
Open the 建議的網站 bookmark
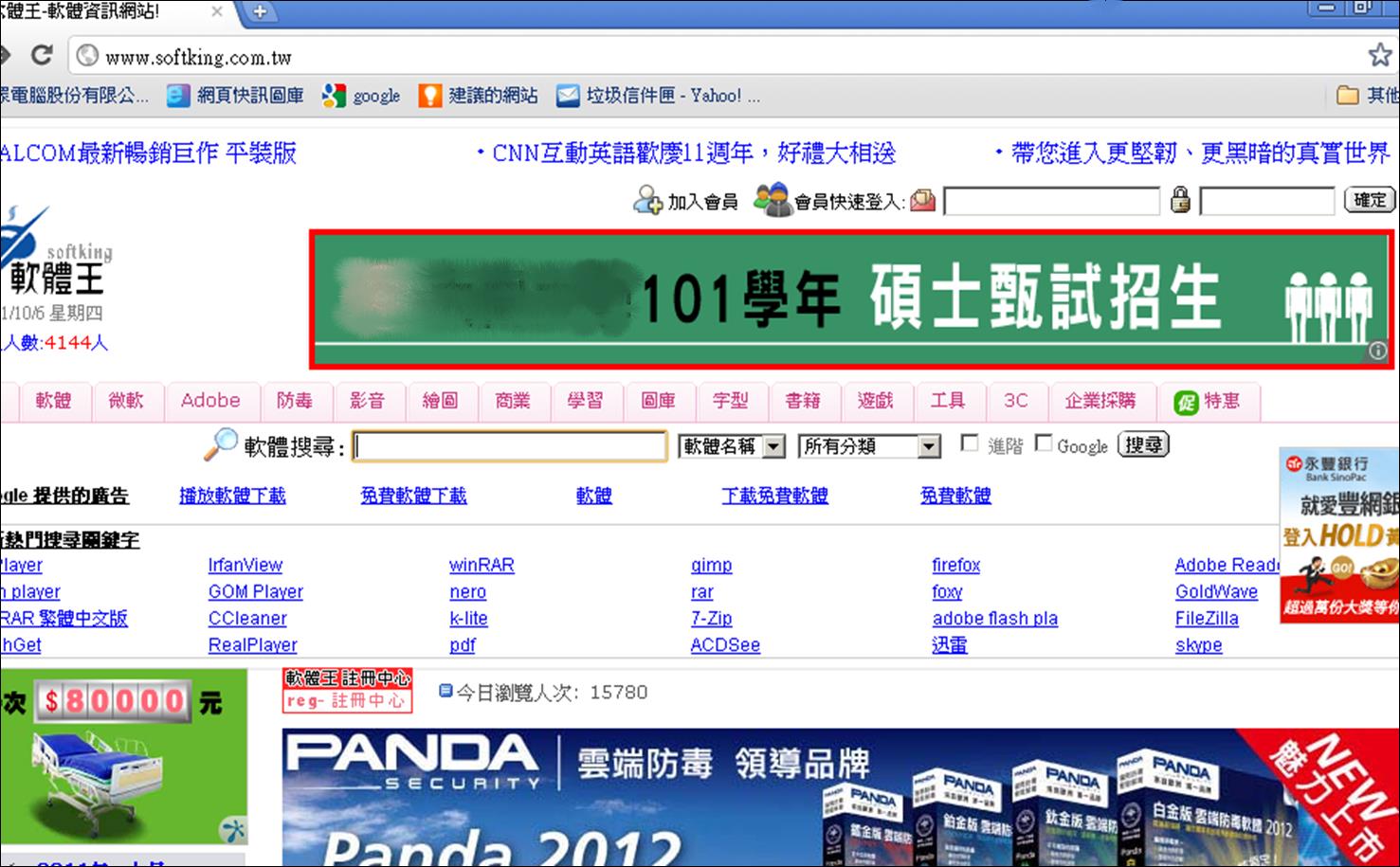(479, 96)
